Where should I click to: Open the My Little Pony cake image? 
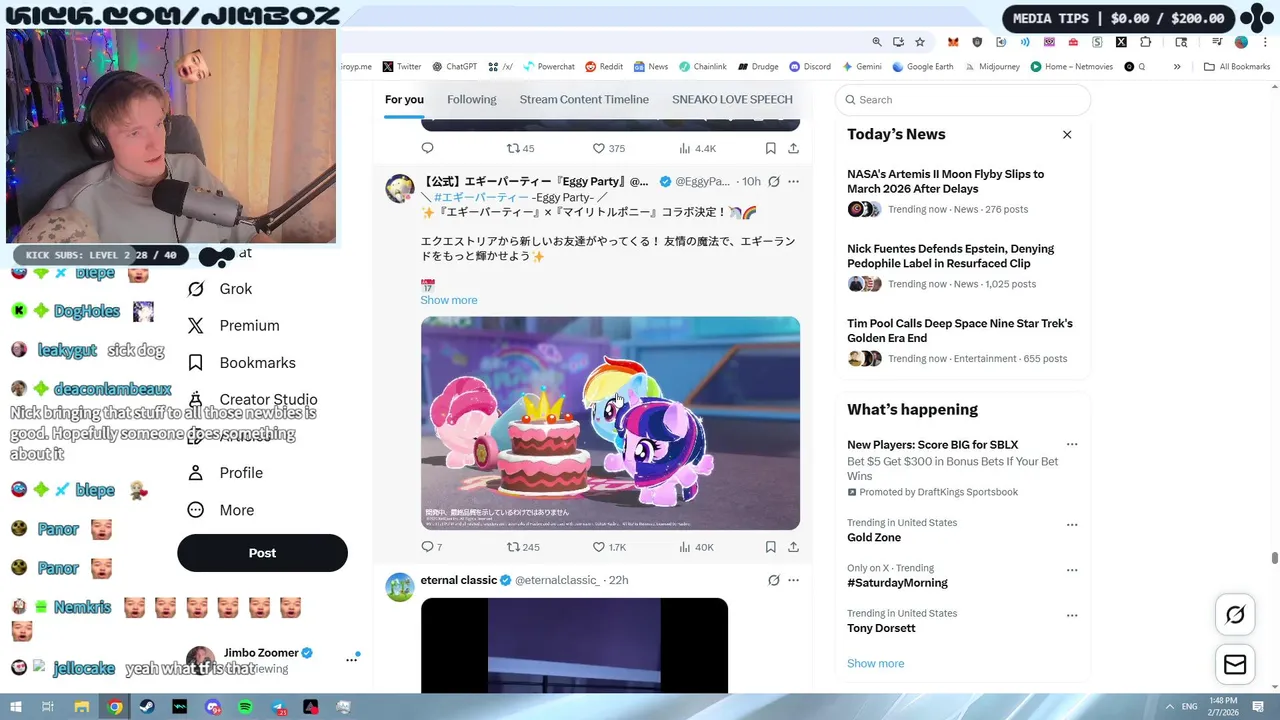point(610,423)
